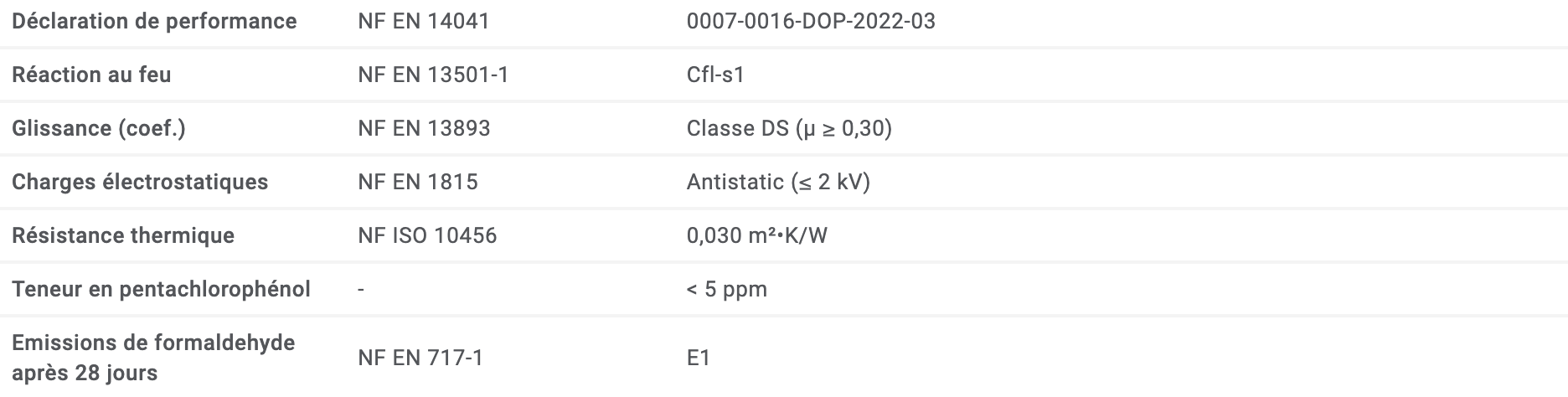Click the 'Classe DS (μ ≥ 0,30)' value
The width and height of the screenshot is (1568, 397).
[789, 128]
